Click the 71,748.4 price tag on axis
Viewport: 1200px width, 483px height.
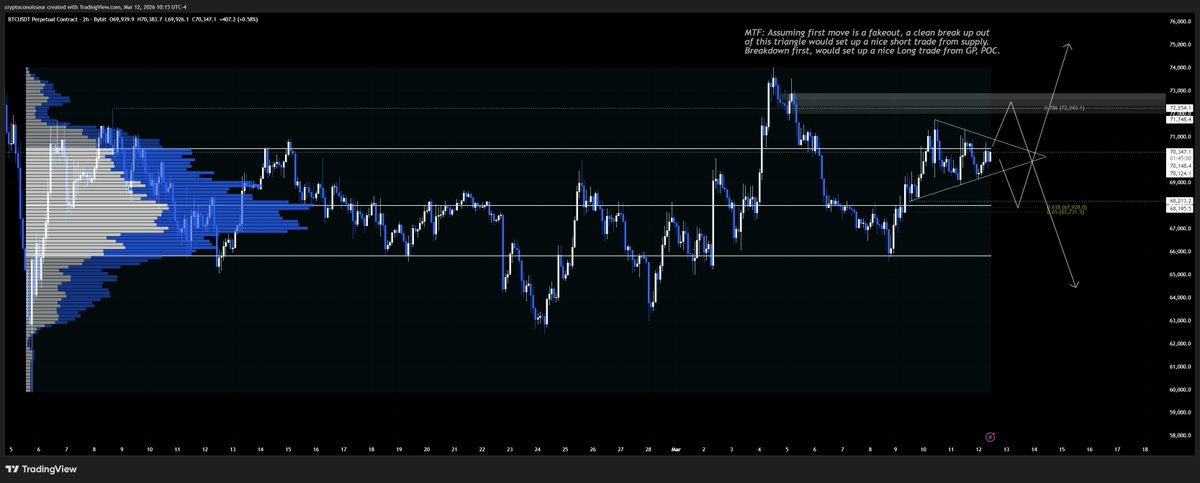(1180, 120)
